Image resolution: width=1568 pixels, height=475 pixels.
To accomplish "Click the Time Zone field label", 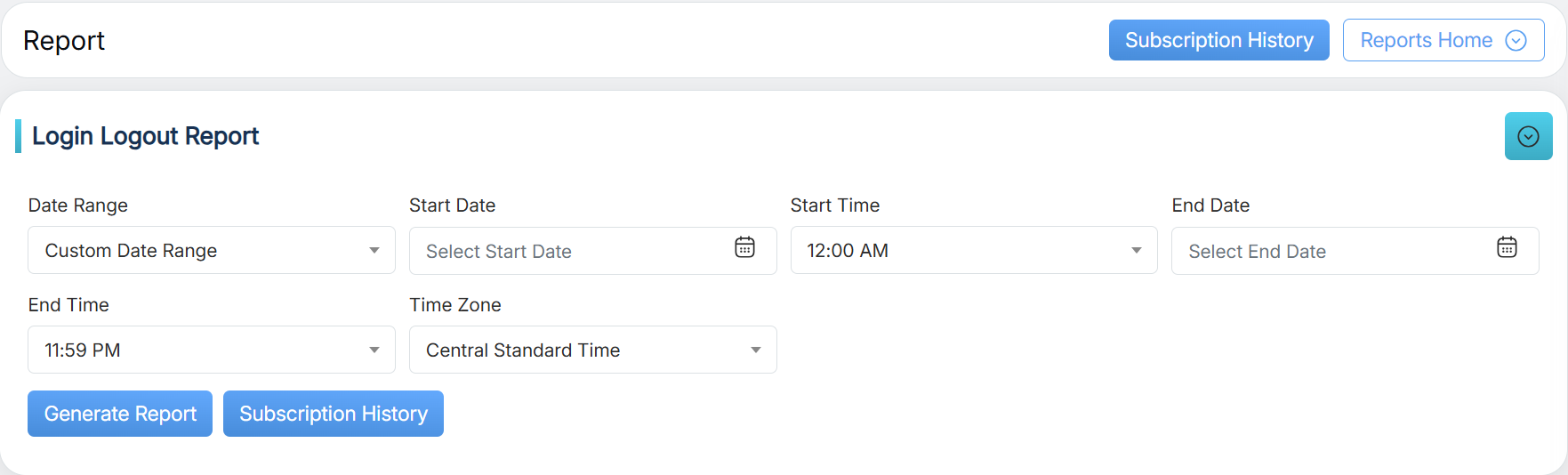I will tap(455, 305).
